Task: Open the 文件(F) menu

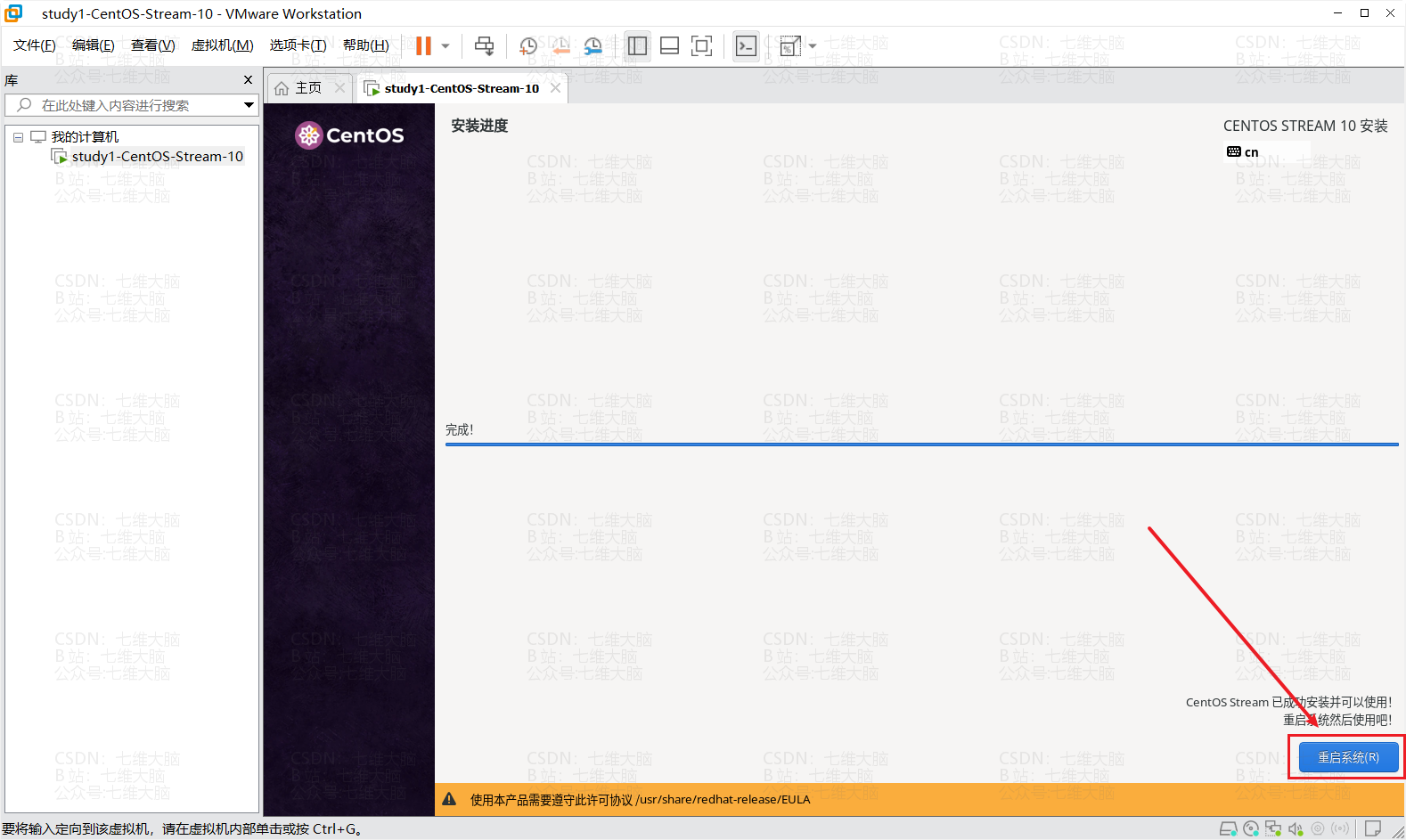Action: (35, 45)
